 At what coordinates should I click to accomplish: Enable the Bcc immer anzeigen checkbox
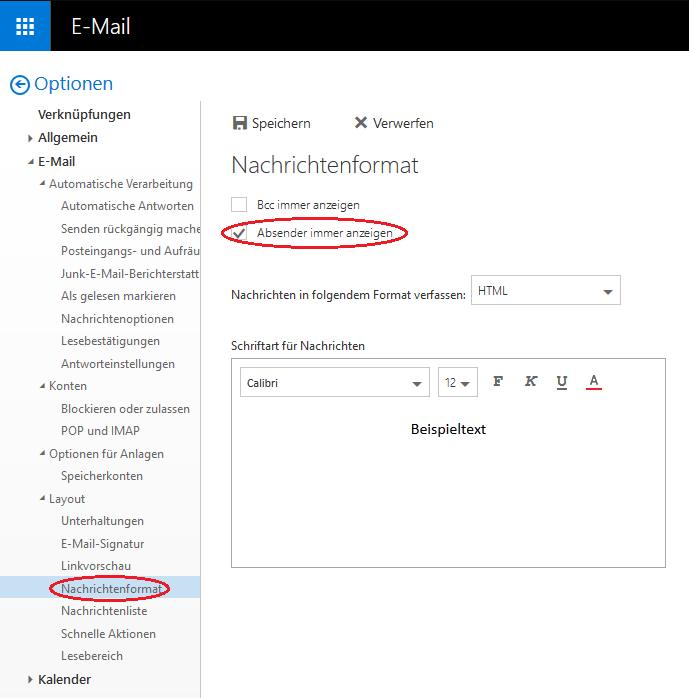[239, 205]
